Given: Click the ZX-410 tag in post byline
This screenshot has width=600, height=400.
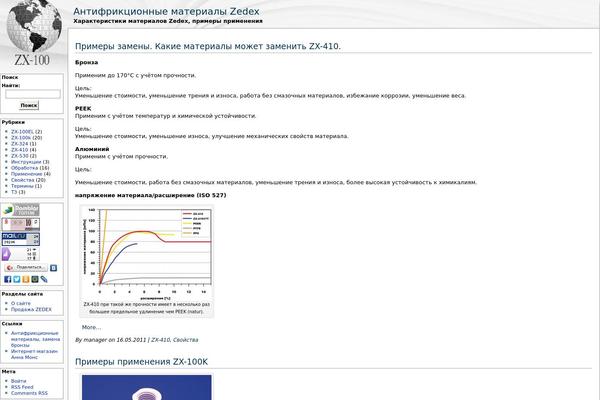Looking at the screenshot, I should (160, 340).
